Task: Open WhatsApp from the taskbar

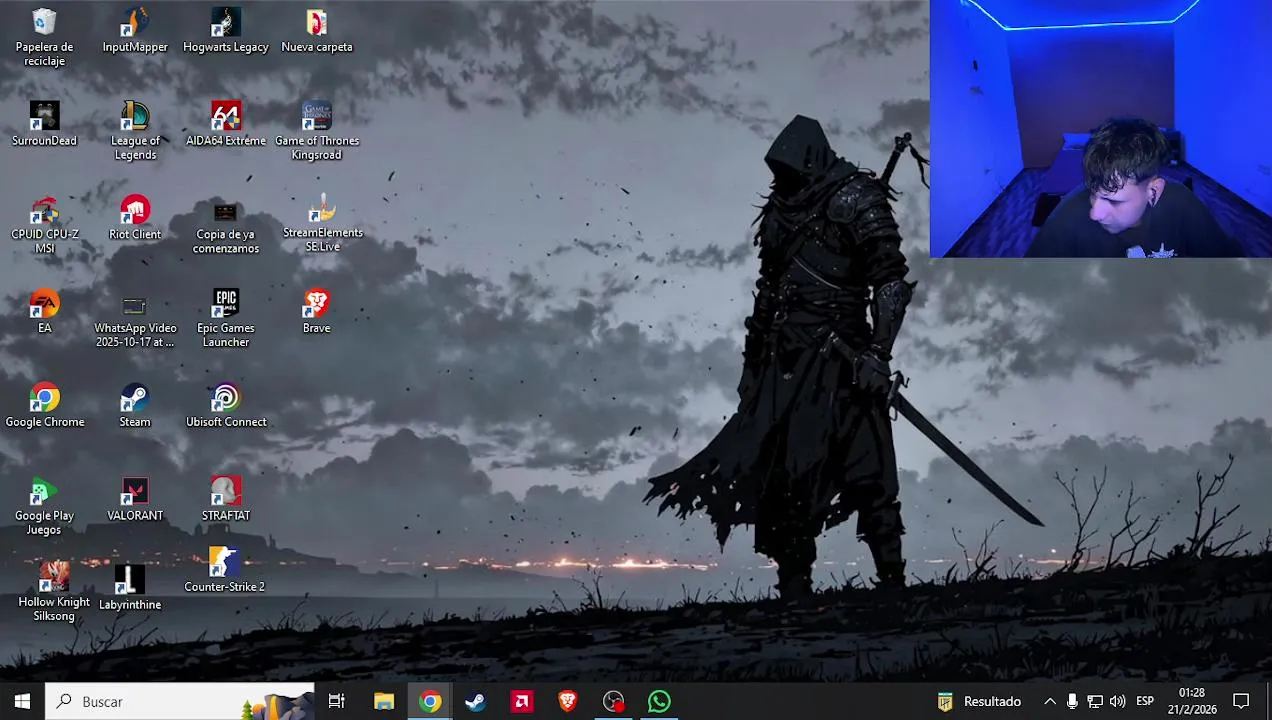Action: coord(659,702)
